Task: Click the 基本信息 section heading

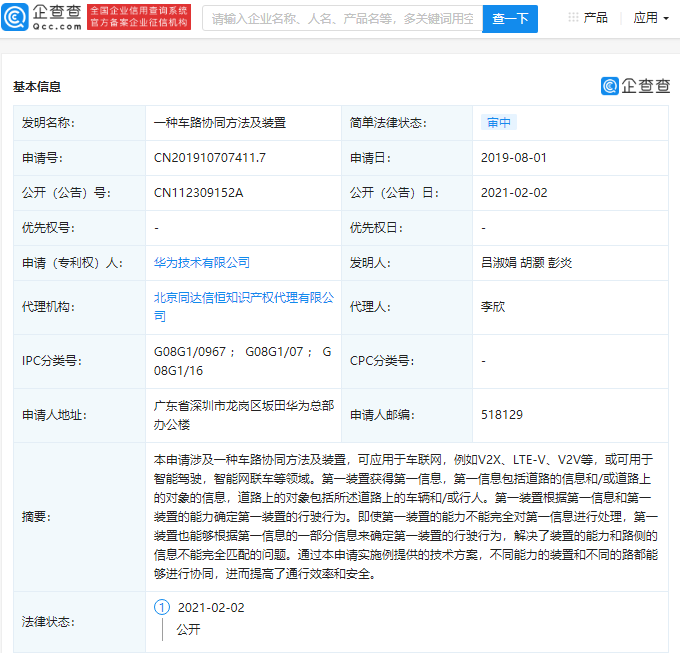Action: pyautogui.click(x=37, y=87)
